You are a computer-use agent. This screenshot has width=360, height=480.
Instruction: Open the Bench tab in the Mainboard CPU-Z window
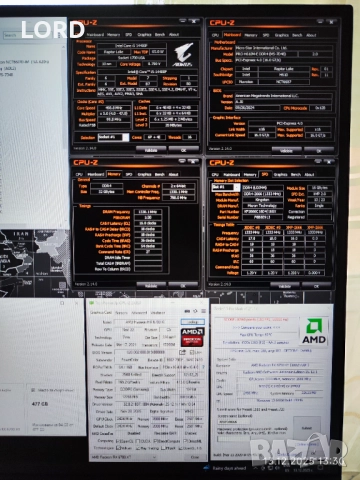pos(297,35)
